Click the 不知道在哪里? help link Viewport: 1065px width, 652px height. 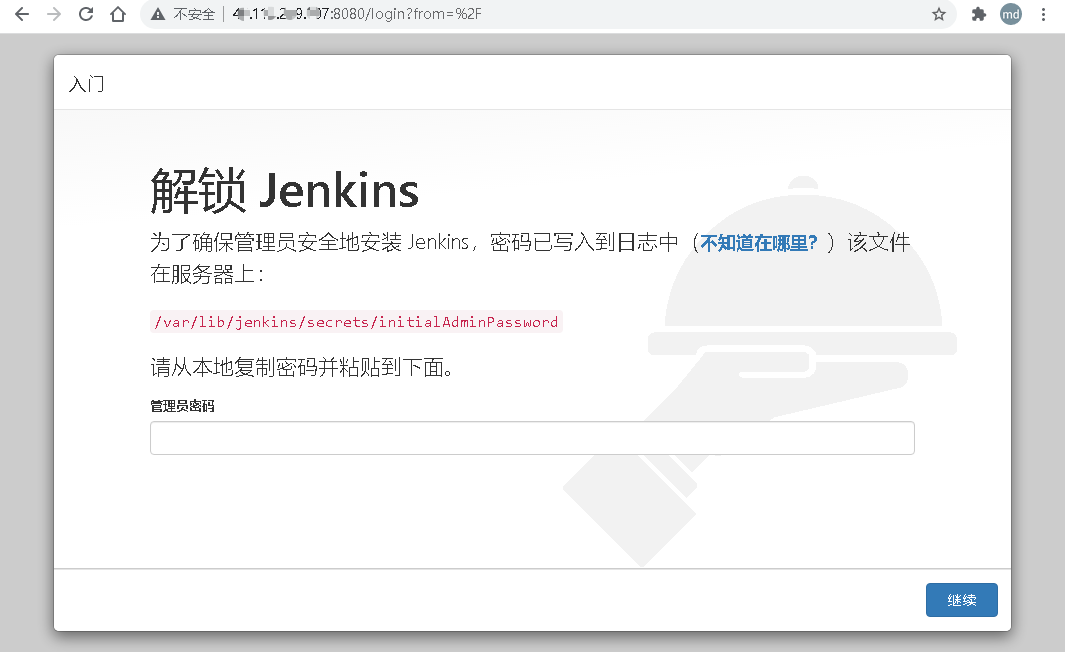tap(759, 242)
